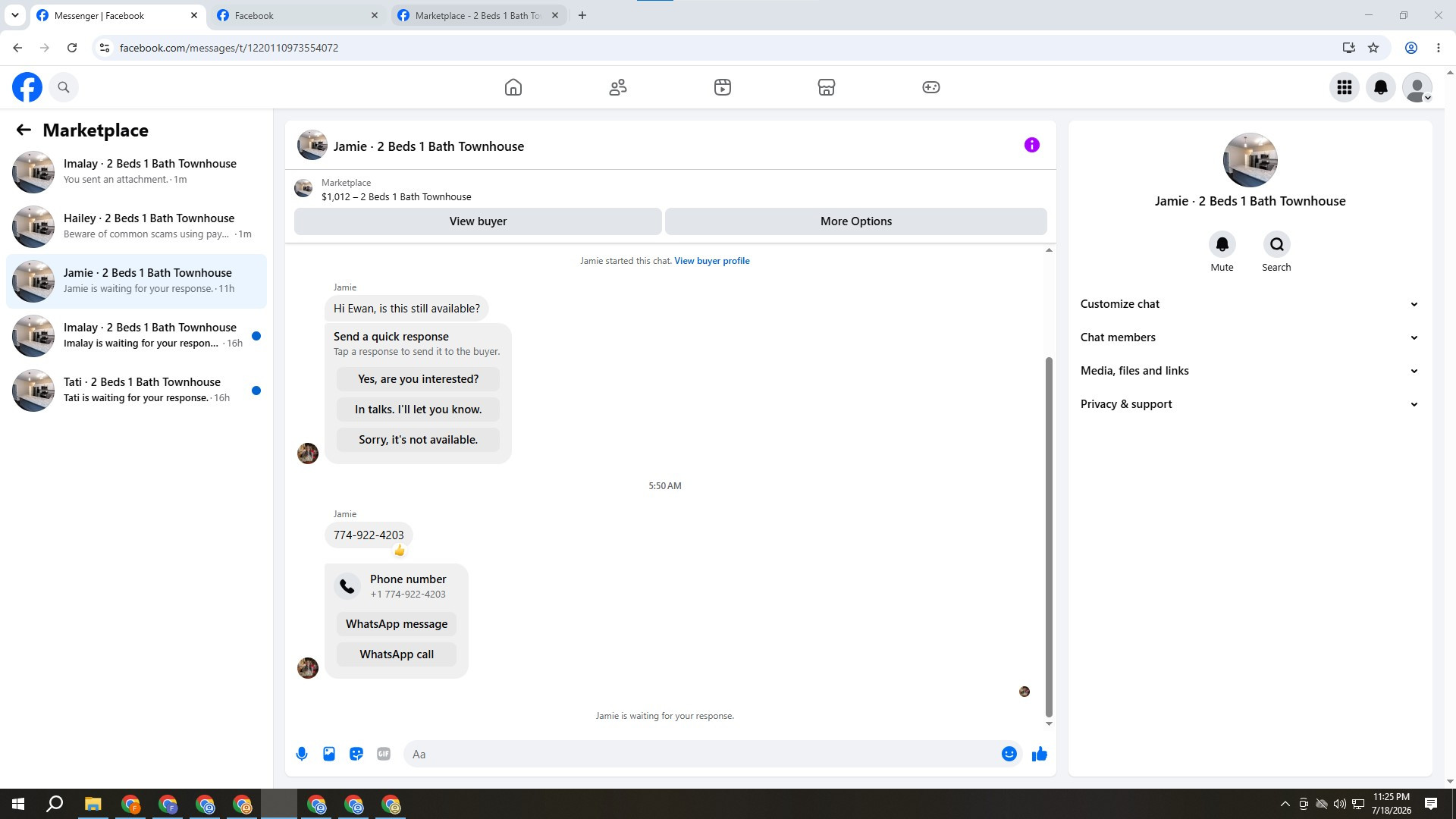Open the listing thumbnail in the right panel

(x=1250, y=160)
